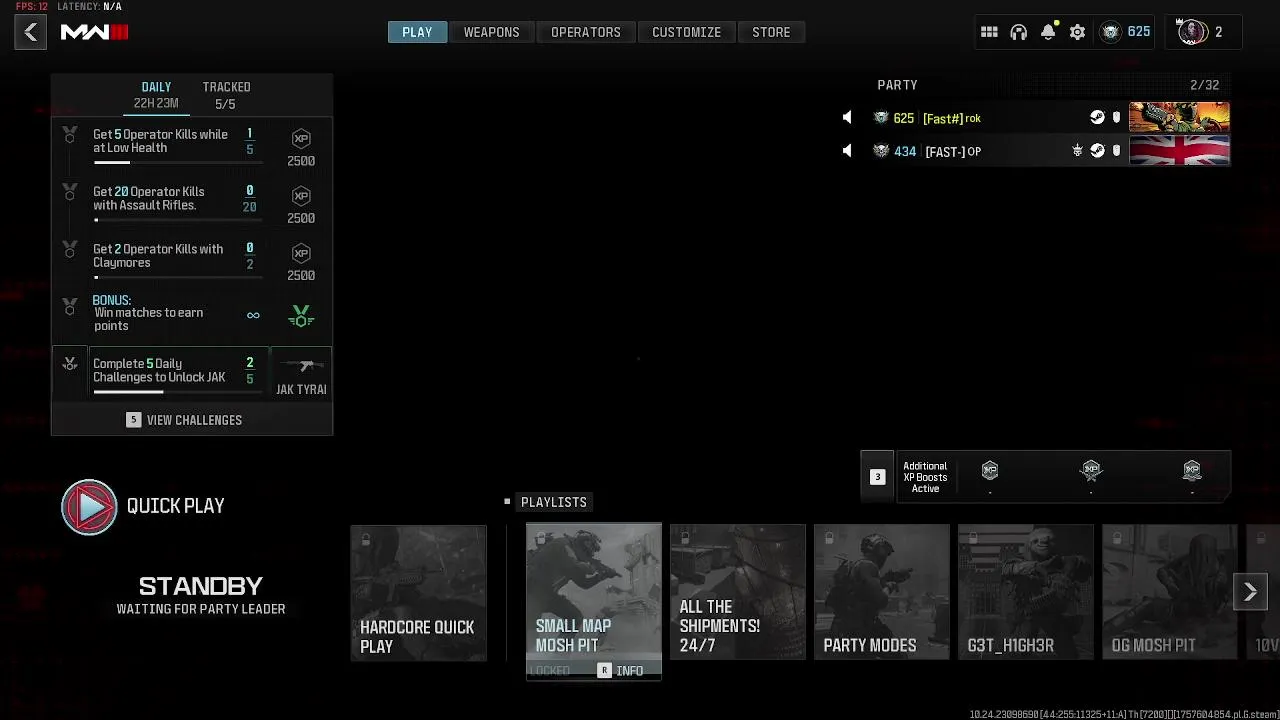The image size is (1280, 720).
Task: Click the Assault Rifles kills challenge
Action: coord(192,203)
